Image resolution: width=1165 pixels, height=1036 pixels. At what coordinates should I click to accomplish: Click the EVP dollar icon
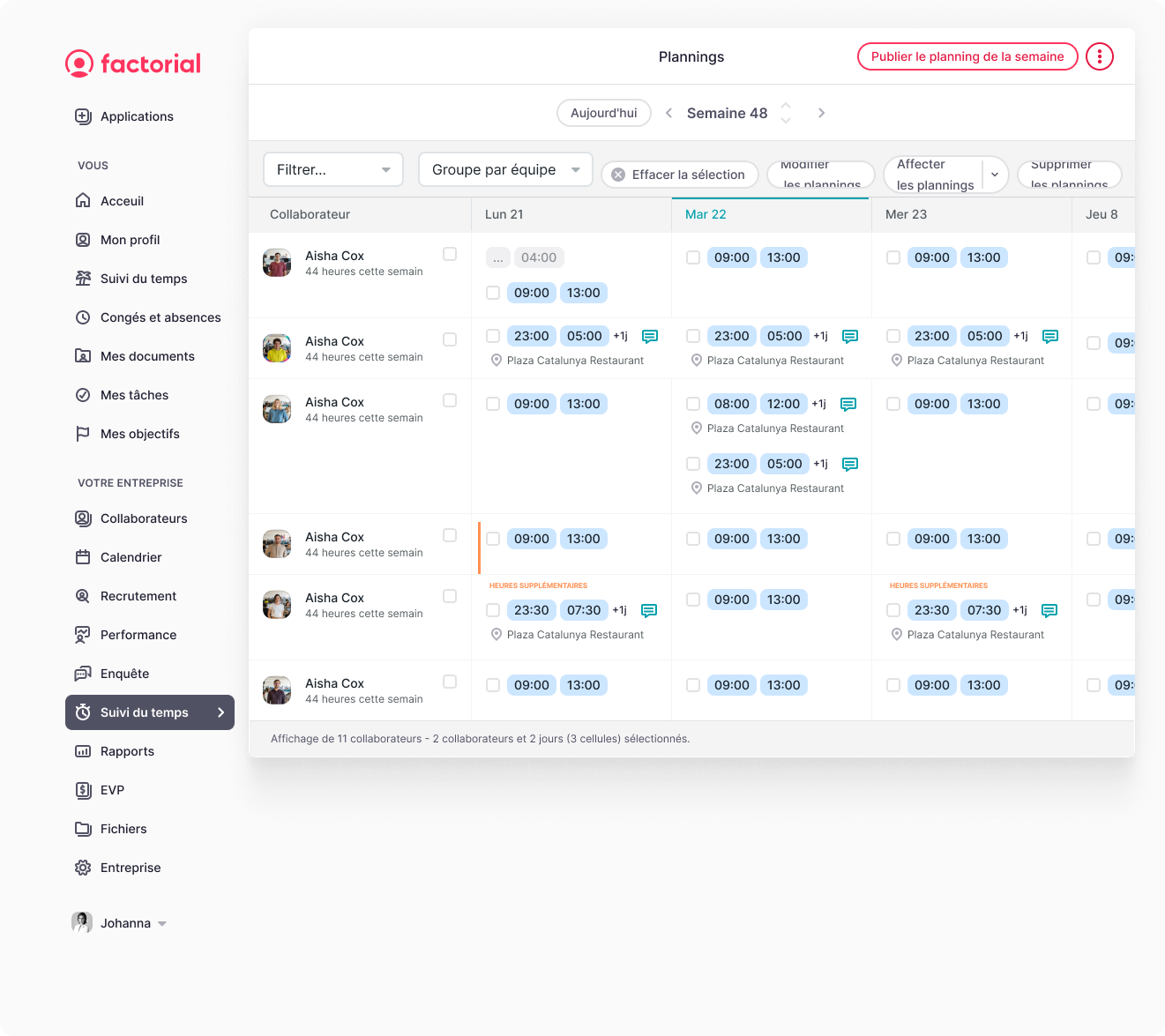point(83,790)
